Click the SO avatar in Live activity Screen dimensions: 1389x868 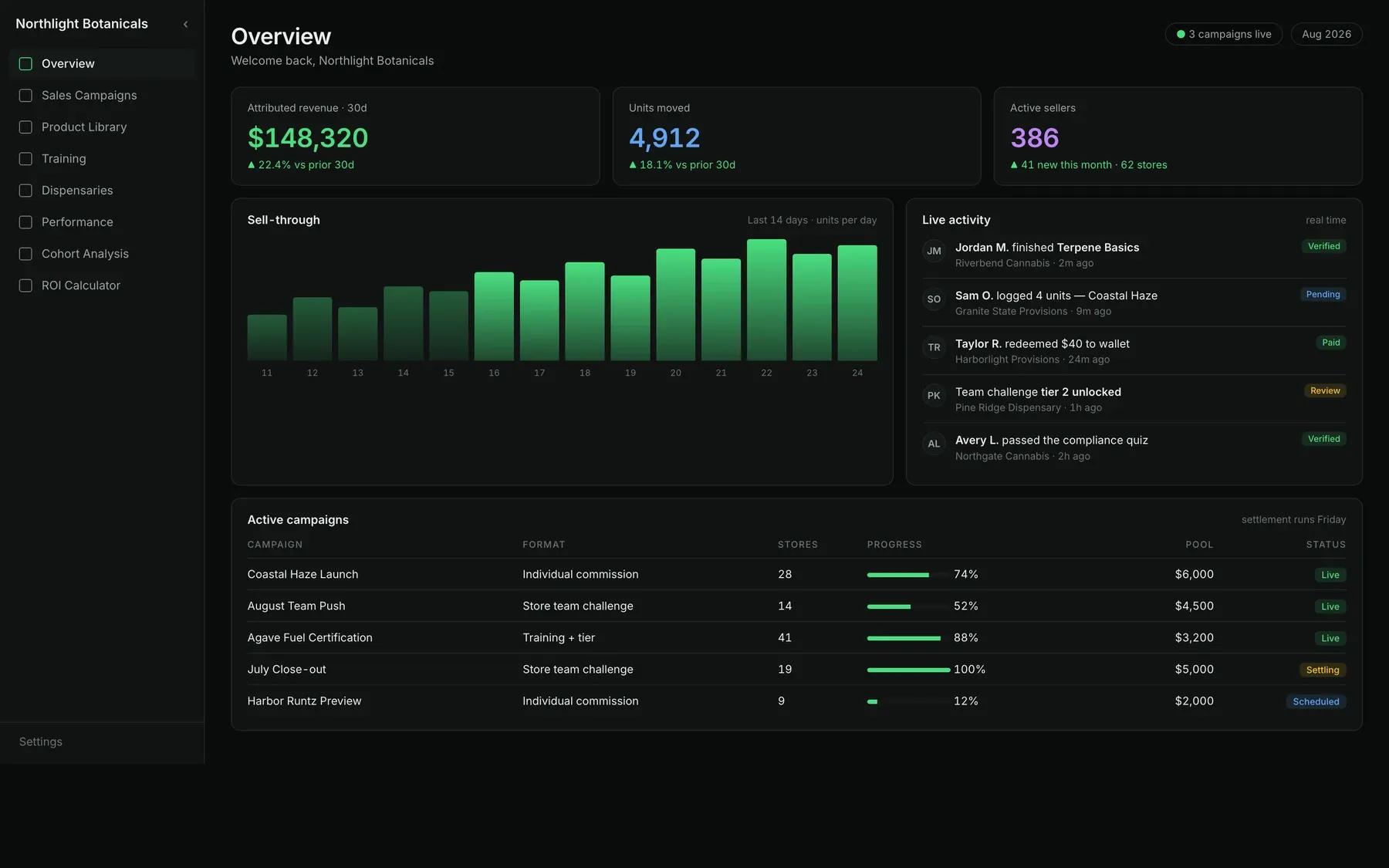(x=934, y=299)
